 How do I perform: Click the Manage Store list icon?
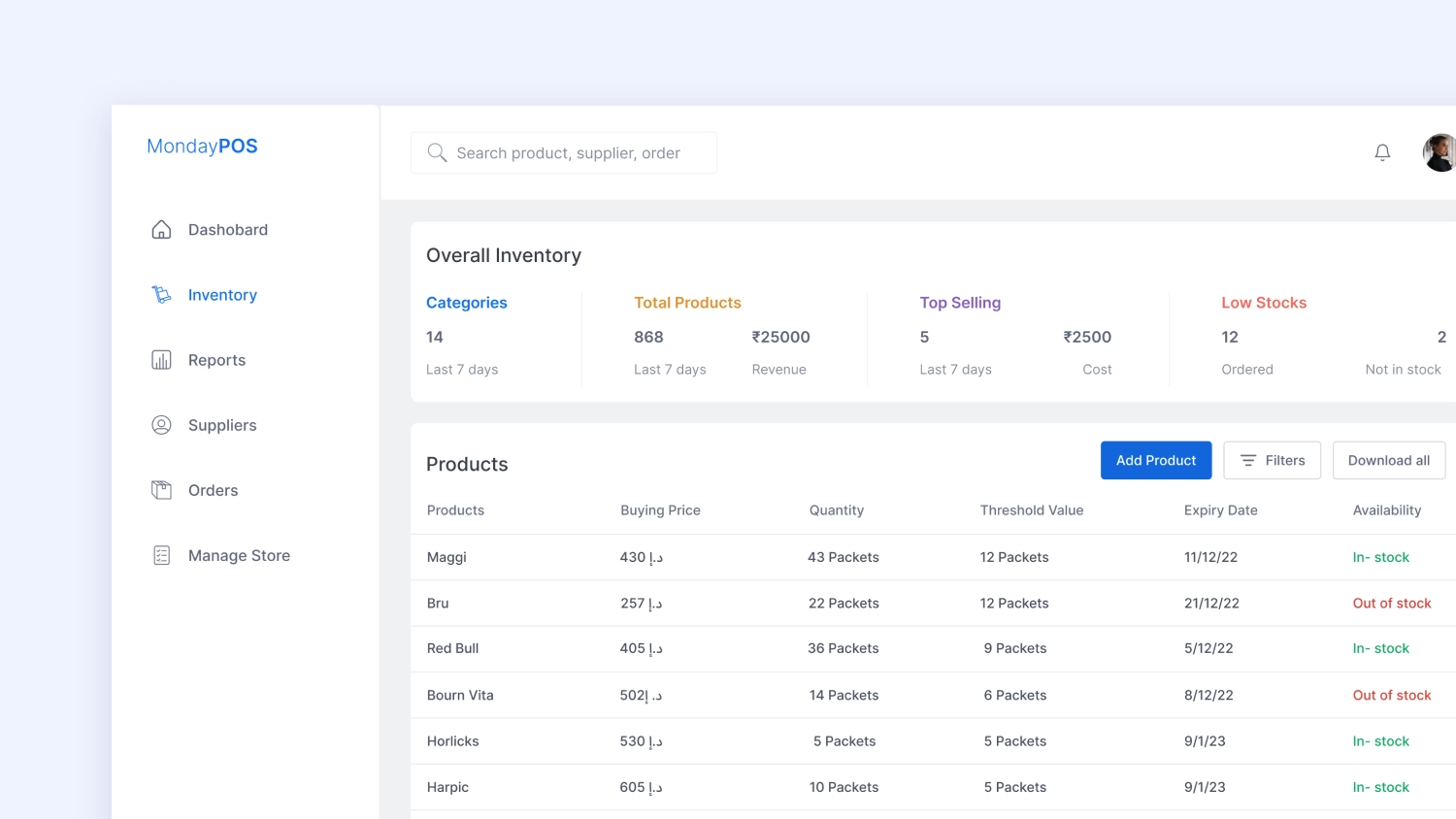point(161,555)
